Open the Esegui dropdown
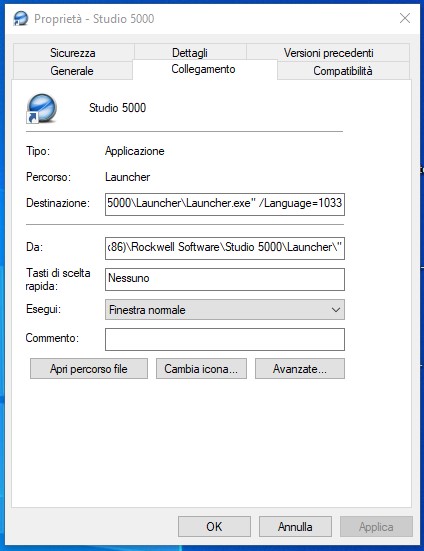Image resolution: width=424 pixels, height=551 pixels. pyautogui.click(x=225, y=310)
